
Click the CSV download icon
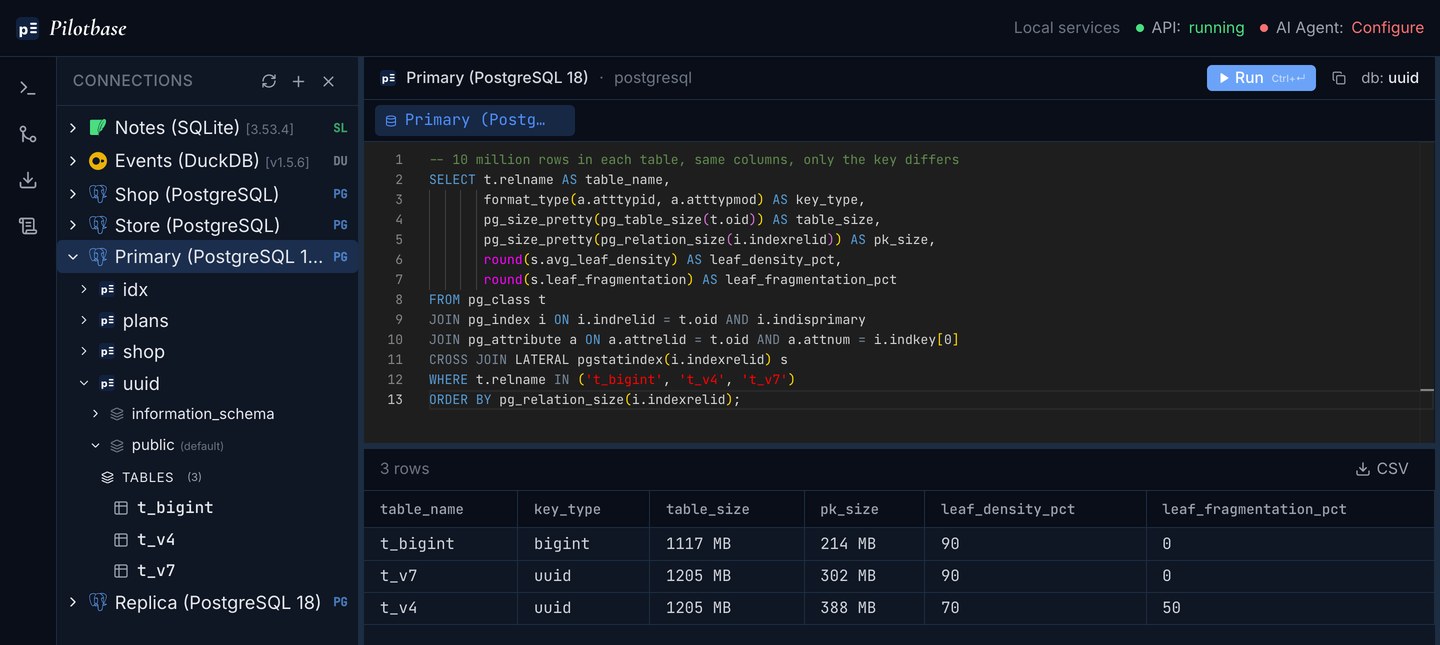(1362, 469)
